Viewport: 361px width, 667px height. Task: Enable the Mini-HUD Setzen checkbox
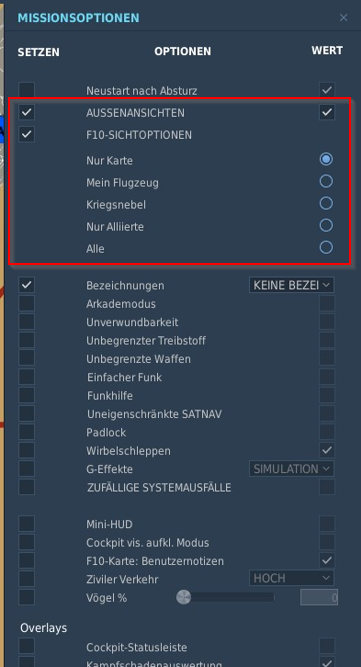tap(26, 524)
